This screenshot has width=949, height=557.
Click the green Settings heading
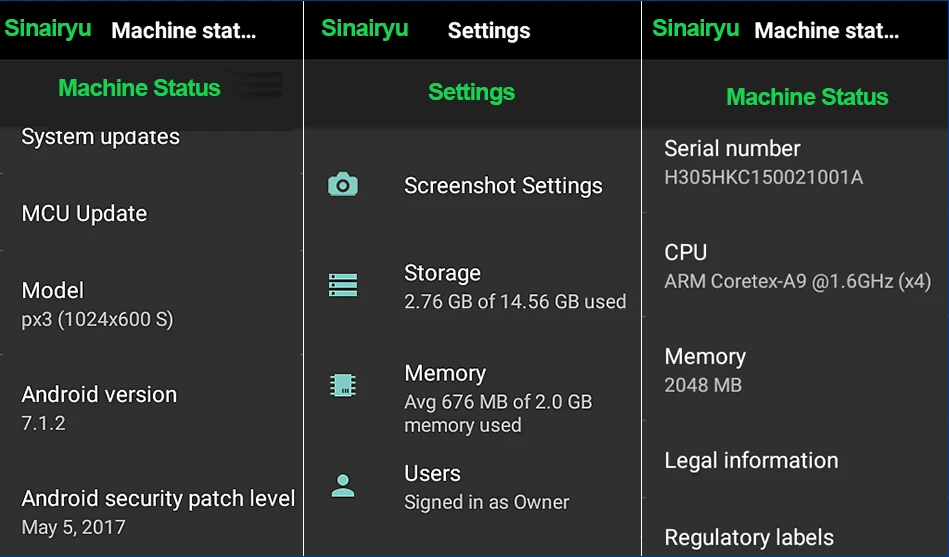(x=471, y=92)
